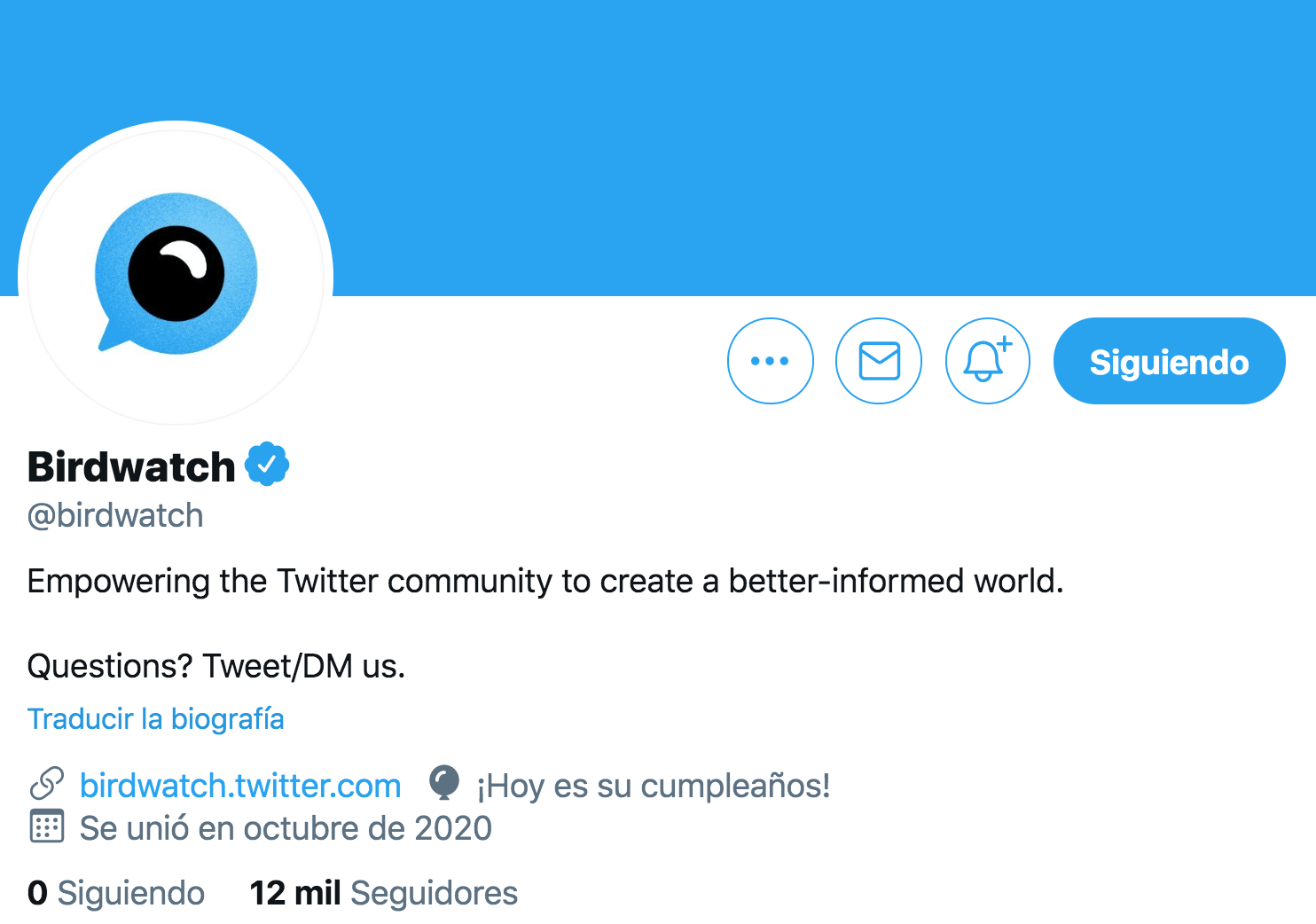View the 0 Siguiendo following list
Image resolution: width=1316 pixels, height=924 pixels.
(116, 893)
